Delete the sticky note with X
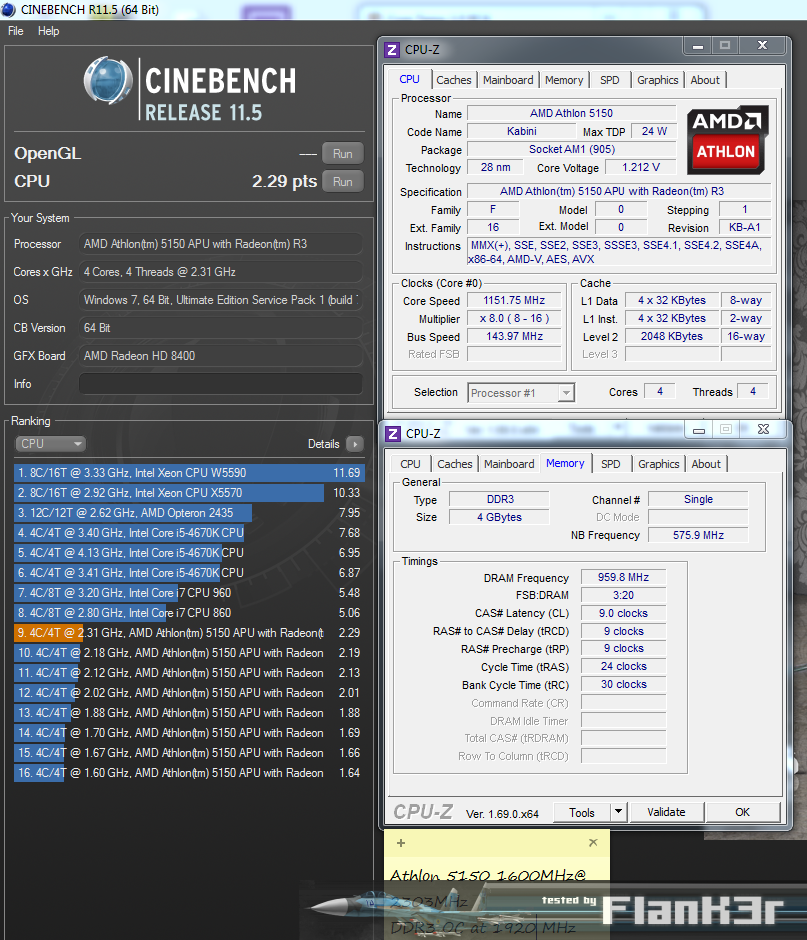 (x=593, y=842)
